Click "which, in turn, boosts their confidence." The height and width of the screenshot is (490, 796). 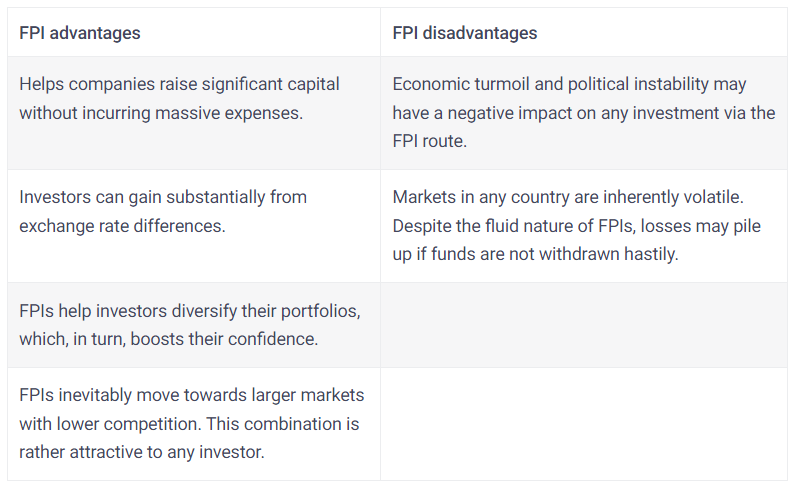[x=168, y=339]
